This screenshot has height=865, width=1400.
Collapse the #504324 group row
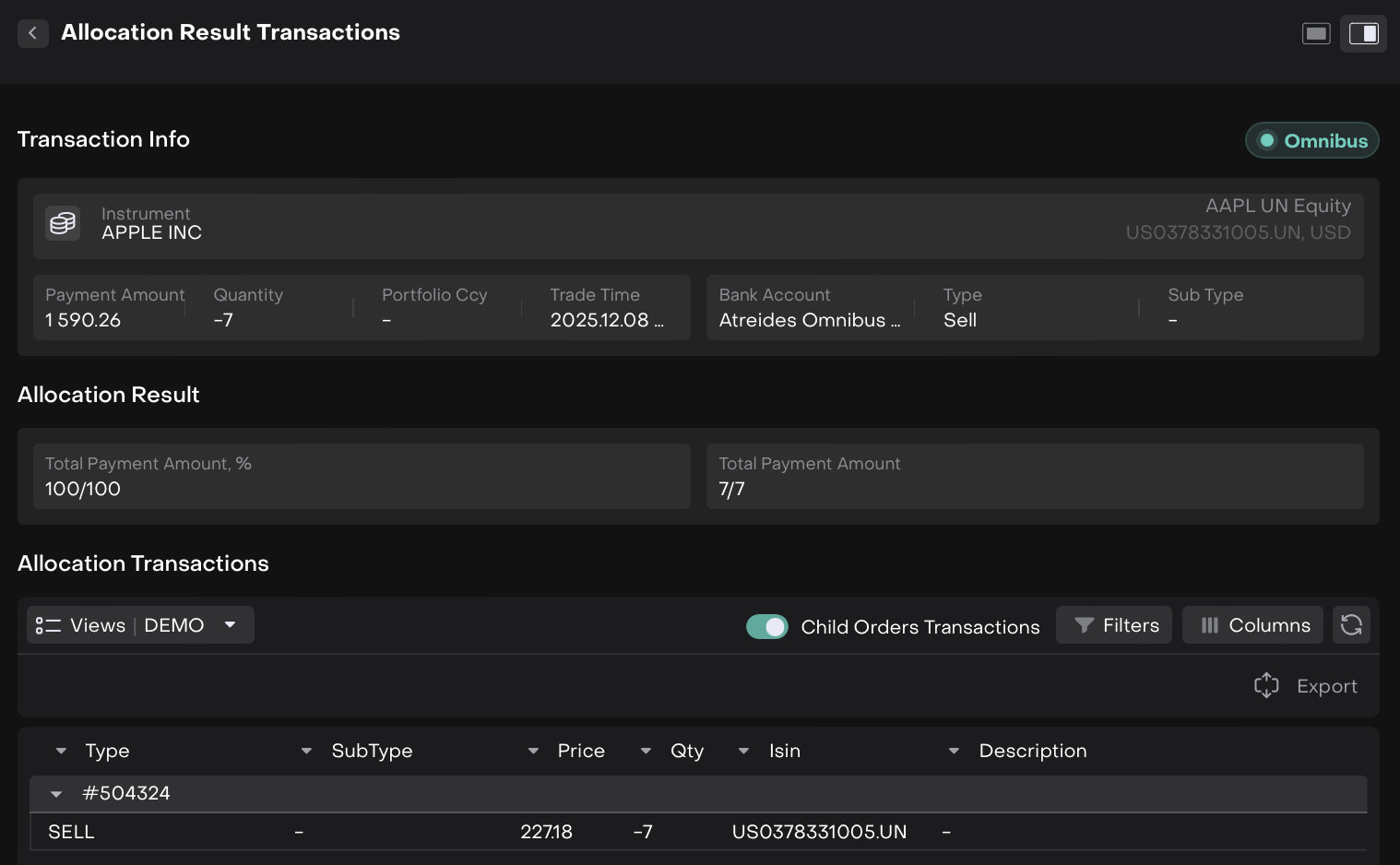(x=56, y=794)
